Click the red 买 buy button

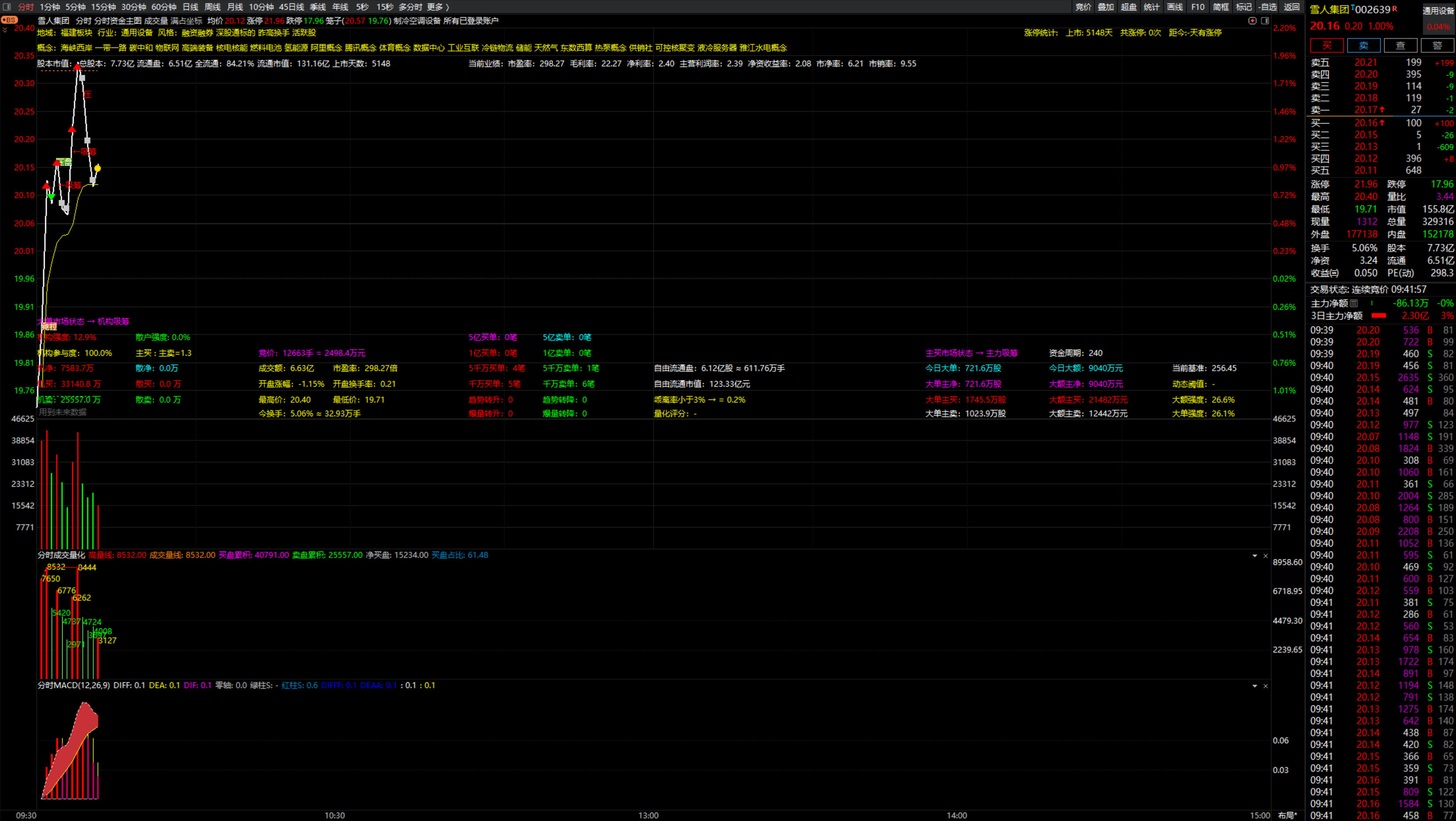pos(1327,46)
